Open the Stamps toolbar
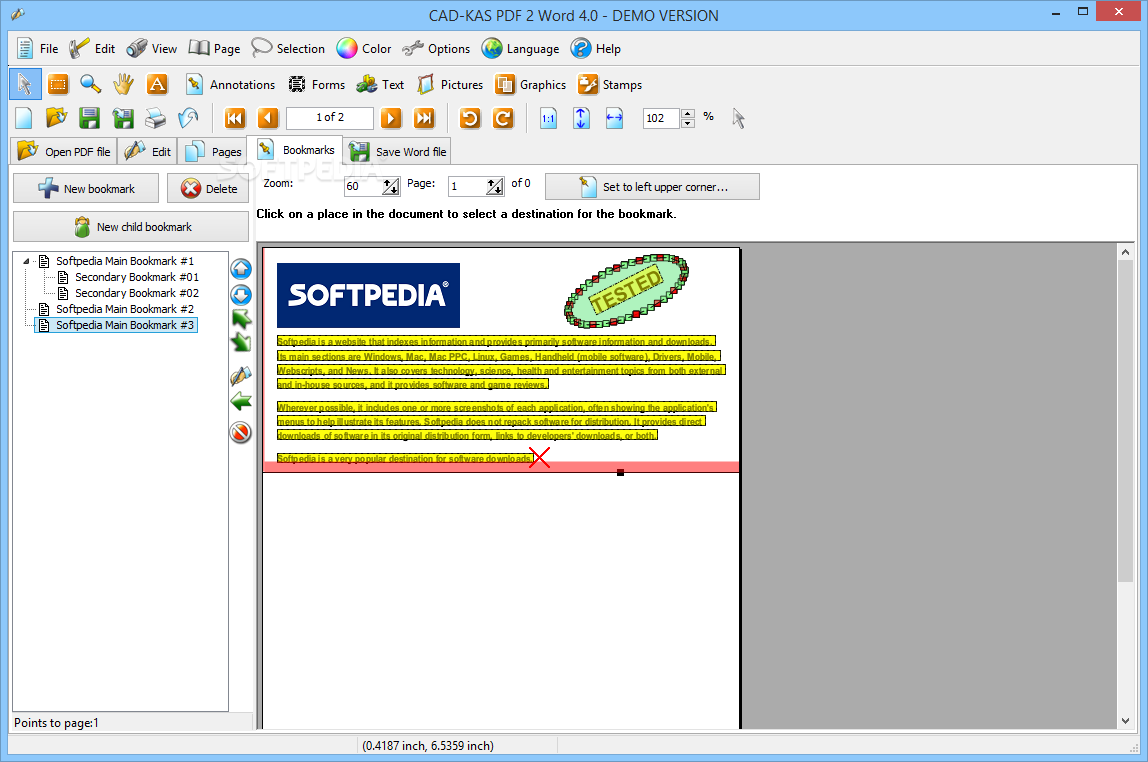This screenshot has height=762, width=1148. [x=610, y=85]
